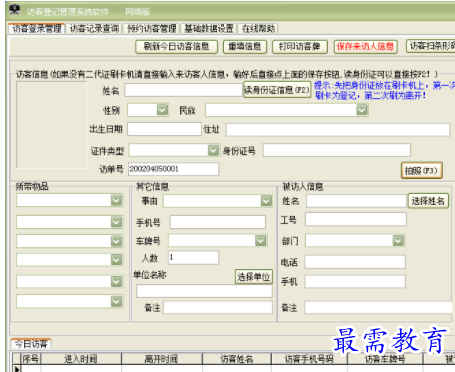The height and width of the screenshot is (372, 455).
Task: Open the fifth 所带物品 dropdown
Action: tap(116, 282)
